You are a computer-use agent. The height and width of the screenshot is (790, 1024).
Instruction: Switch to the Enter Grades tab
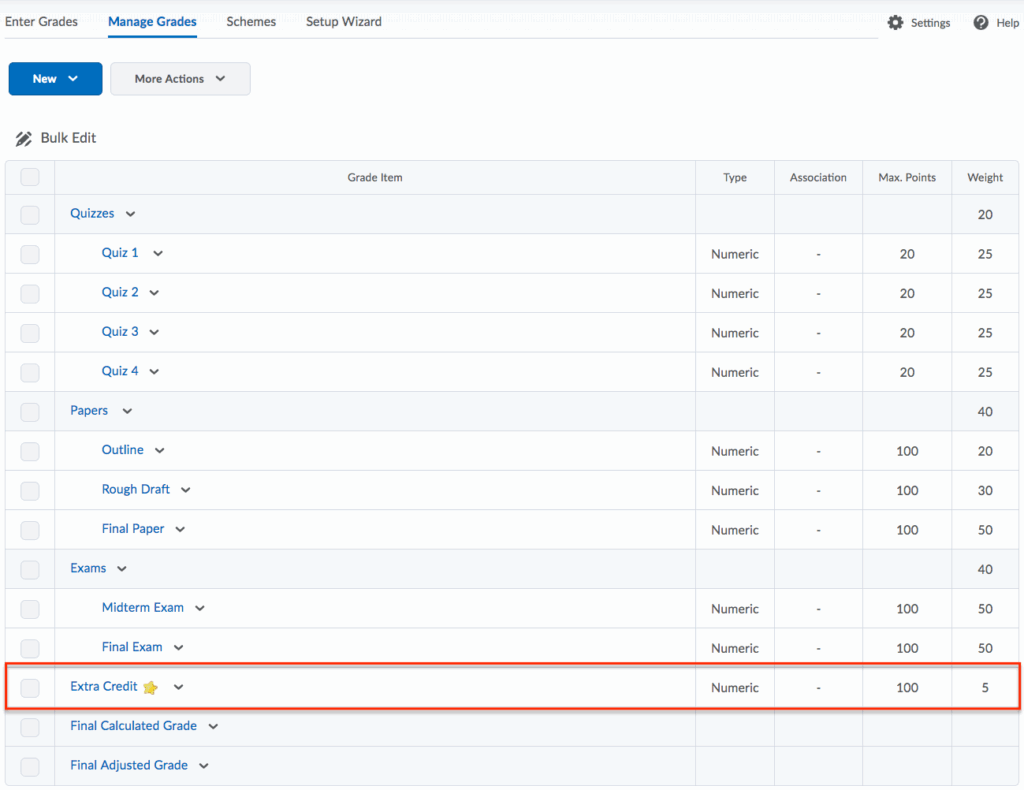[42, 22]
